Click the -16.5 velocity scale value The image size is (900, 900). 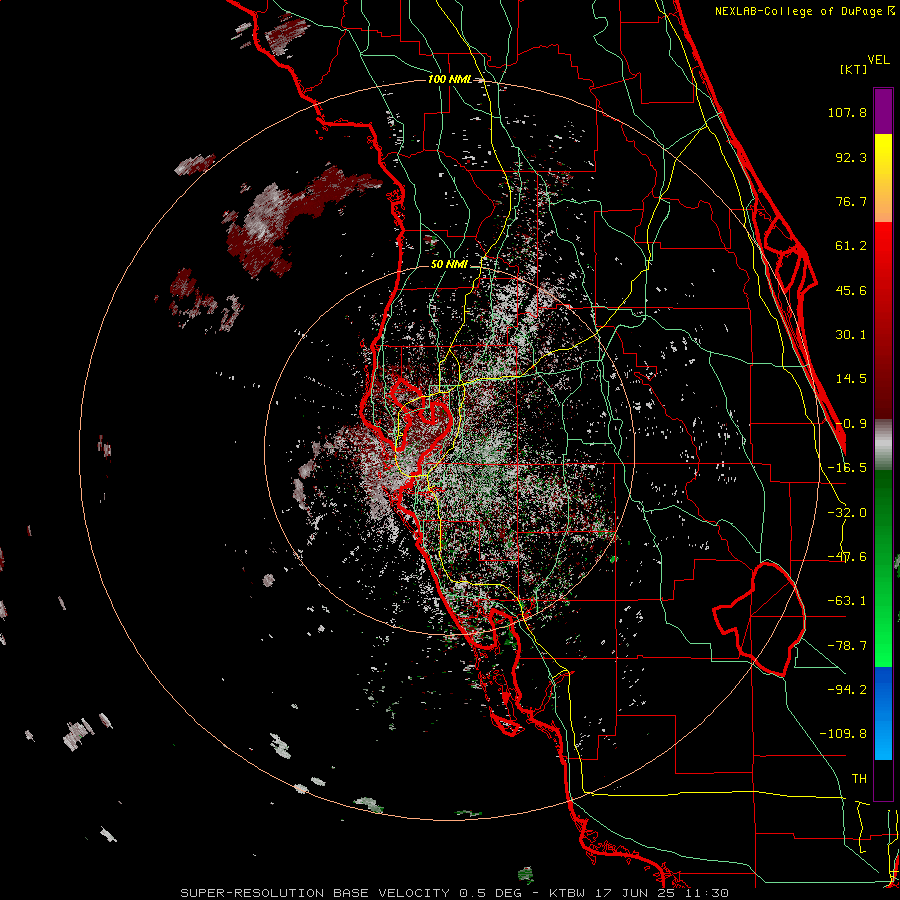(x=847, y=468)
